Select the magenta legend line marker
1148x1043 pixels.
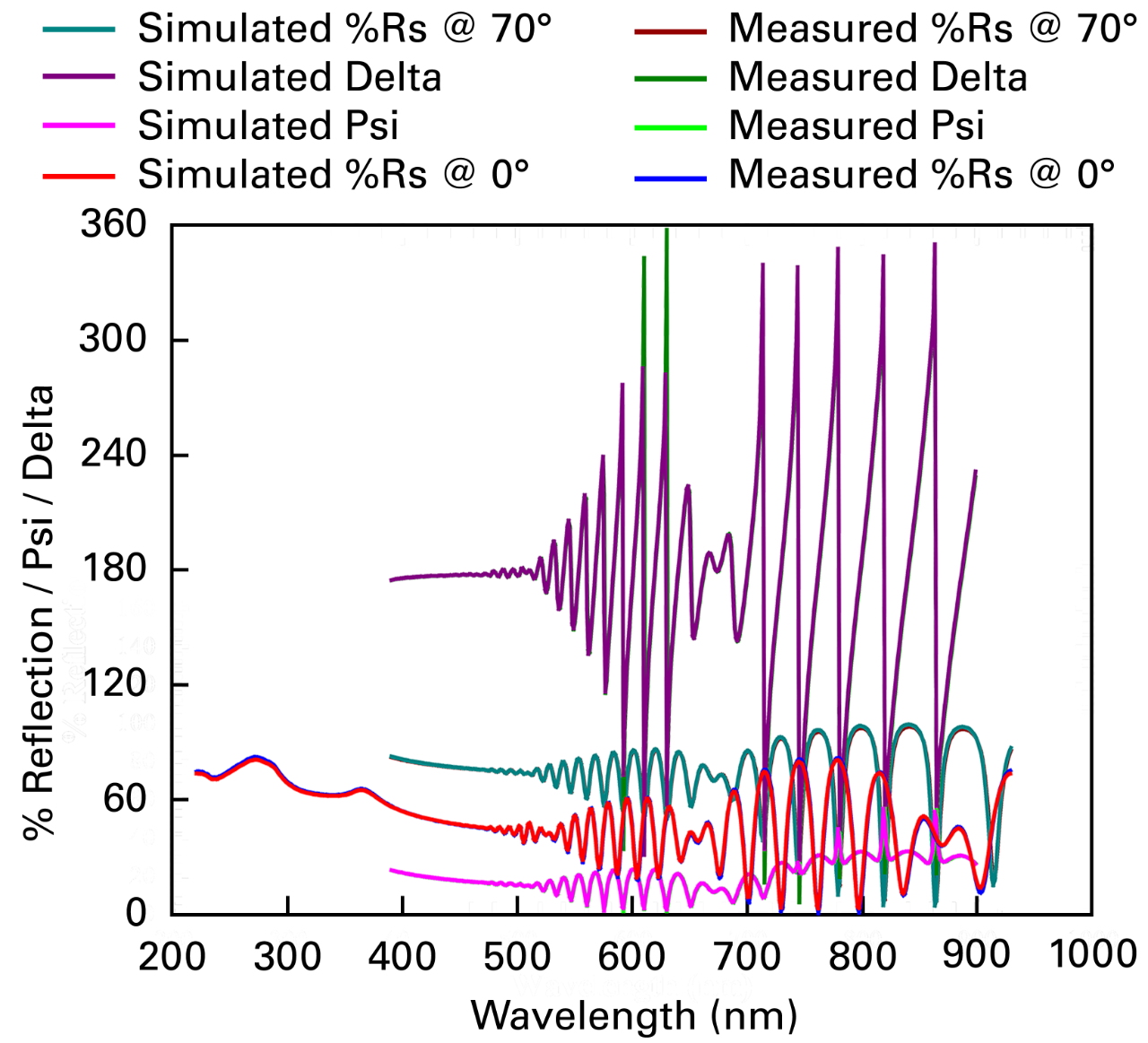click(78, 126)
